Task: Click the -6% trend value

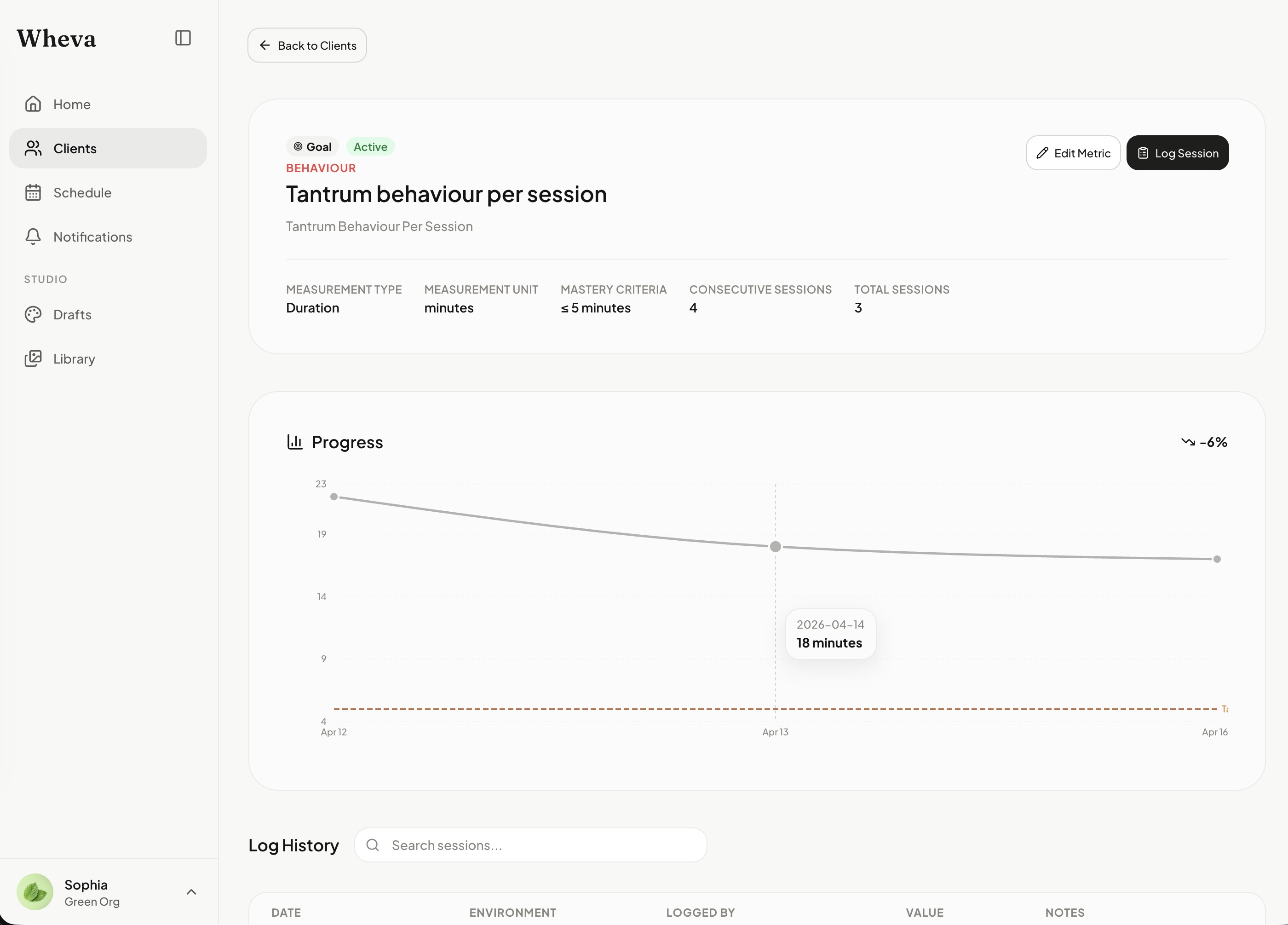Action: tap(1213, 442)
